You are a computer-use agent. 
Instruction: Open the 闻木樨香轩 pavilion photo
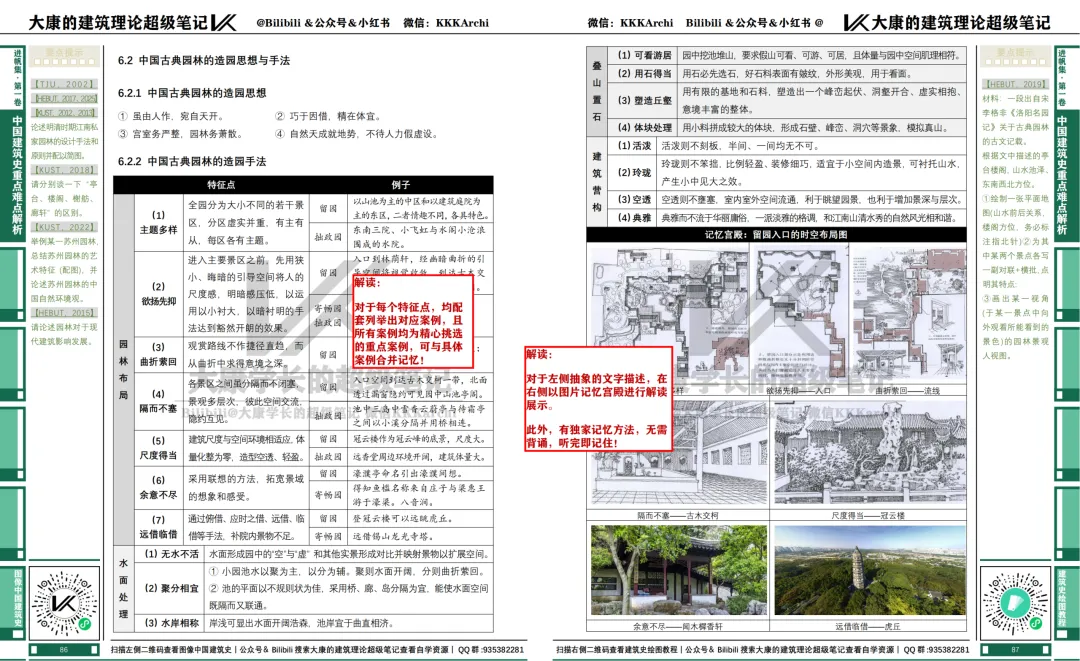click(x=678, y=570)
